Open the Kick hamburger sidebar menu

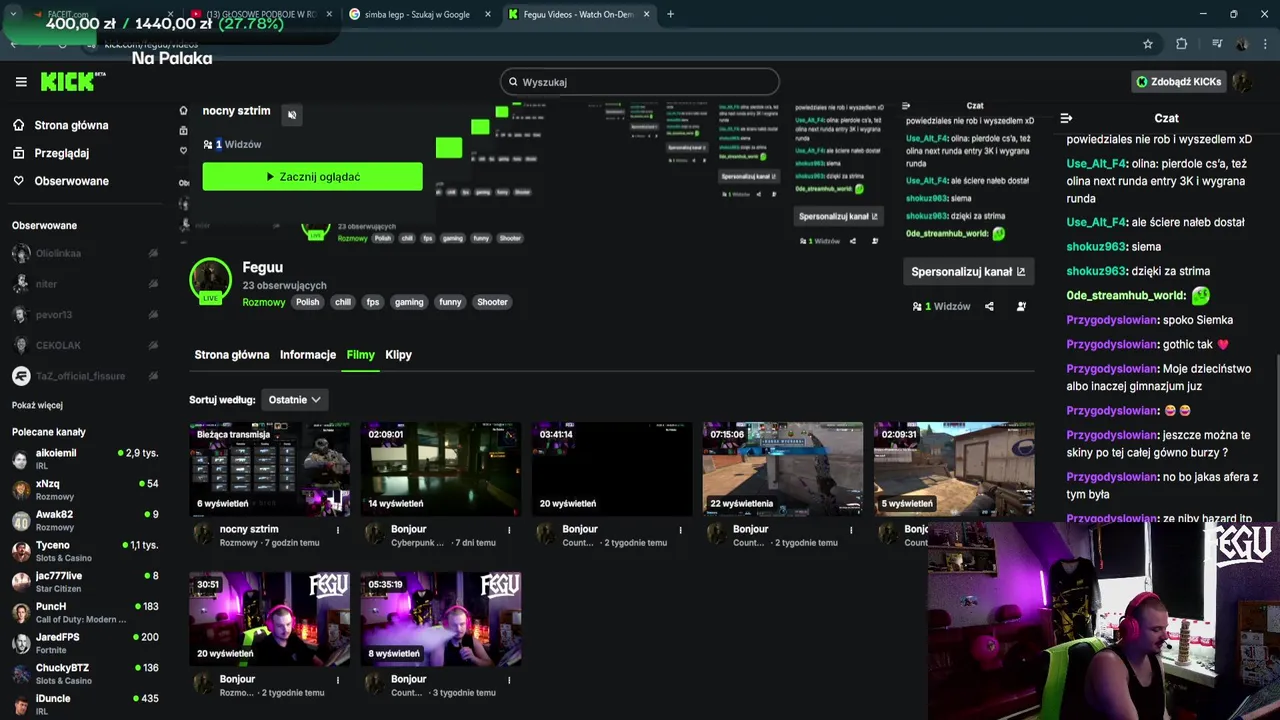point(21,82)
